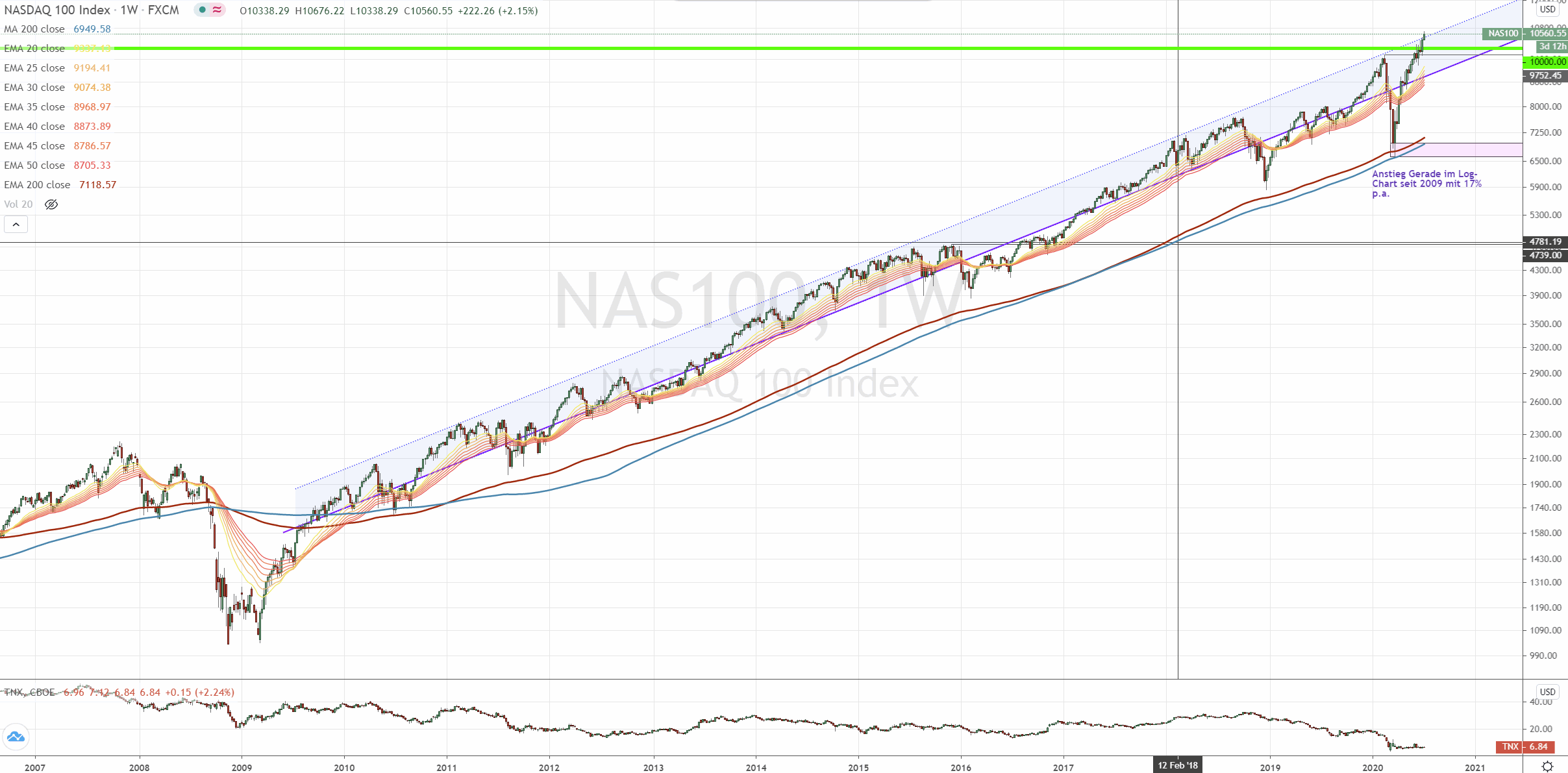The image size is (1568, 773).
Task: Click the 2021 label on the time axis
Action: (1475, 767)
